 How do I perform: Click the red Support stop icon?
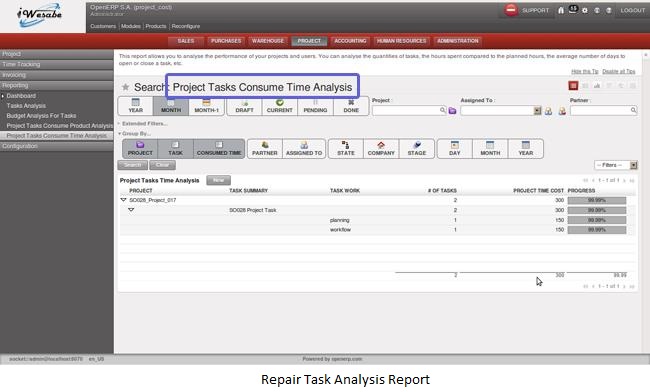[x=511, y=10]
